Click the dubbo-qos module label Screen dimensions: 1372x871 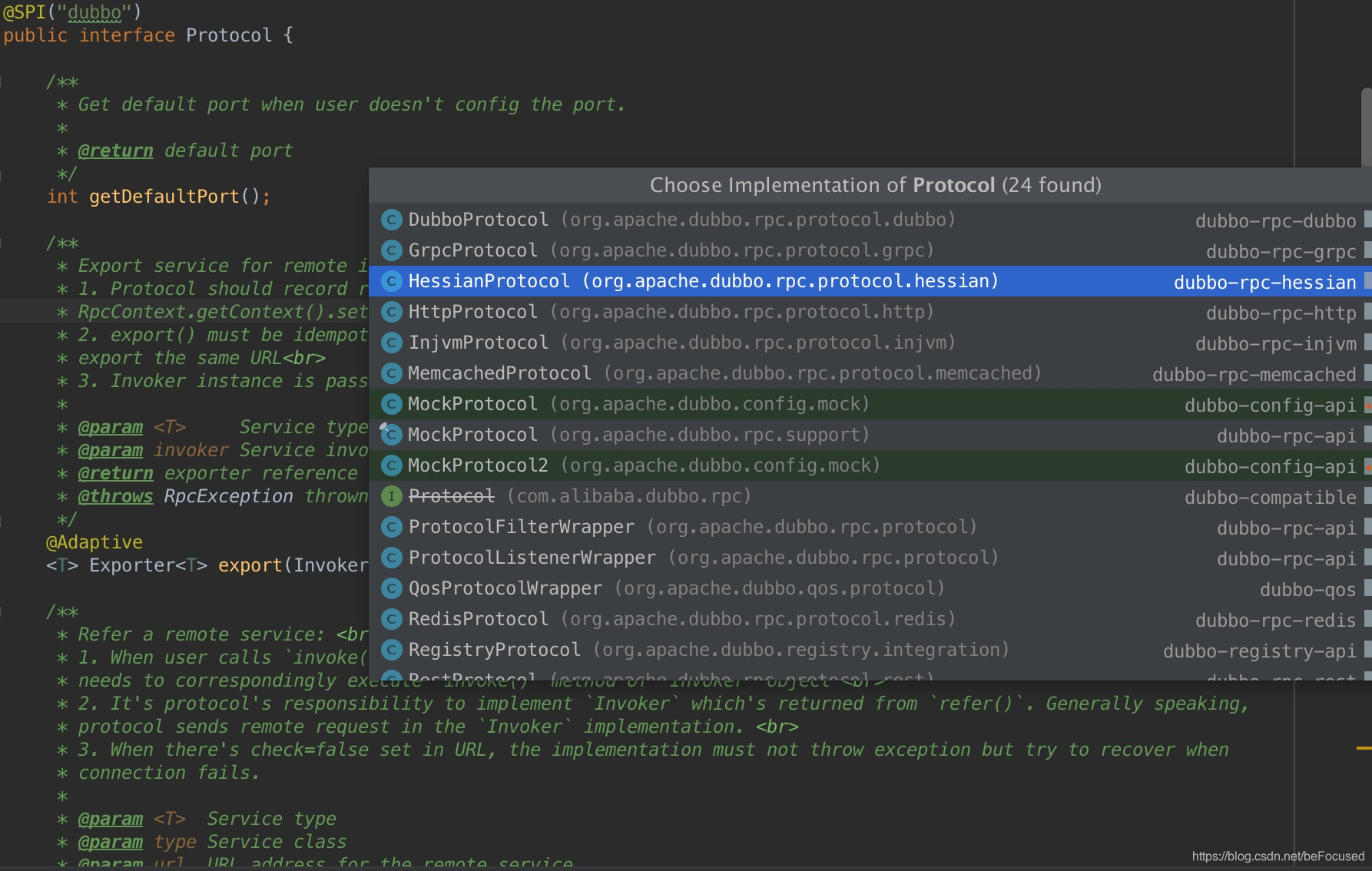pos(1308,590)
